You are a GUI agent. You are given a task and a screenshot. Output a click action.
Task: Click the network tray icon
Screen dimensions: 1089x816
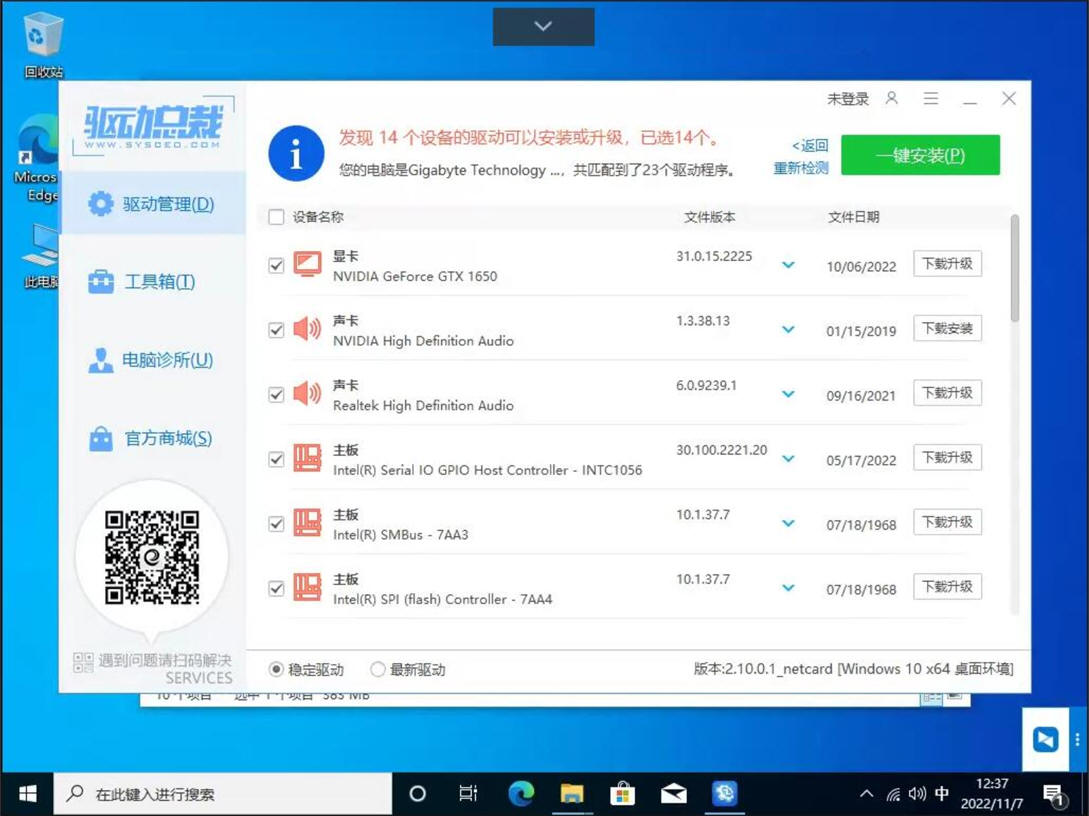pyautogui.click(x=893, y=794)
